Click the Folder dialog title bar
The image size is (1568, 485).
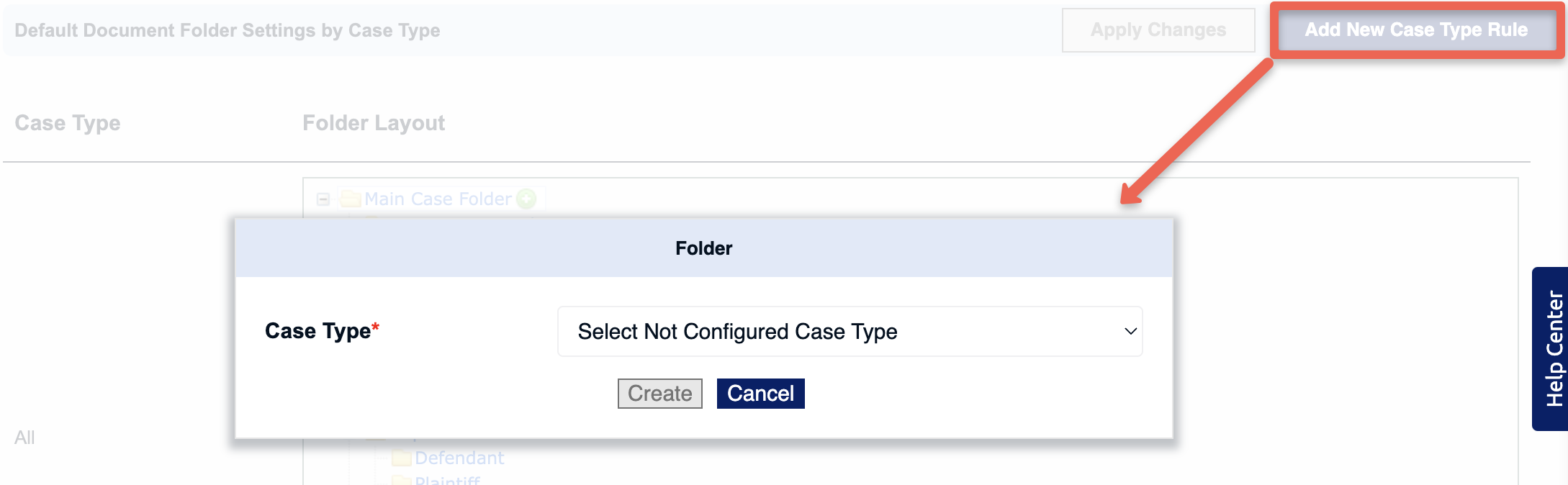[x=704, y=248]
